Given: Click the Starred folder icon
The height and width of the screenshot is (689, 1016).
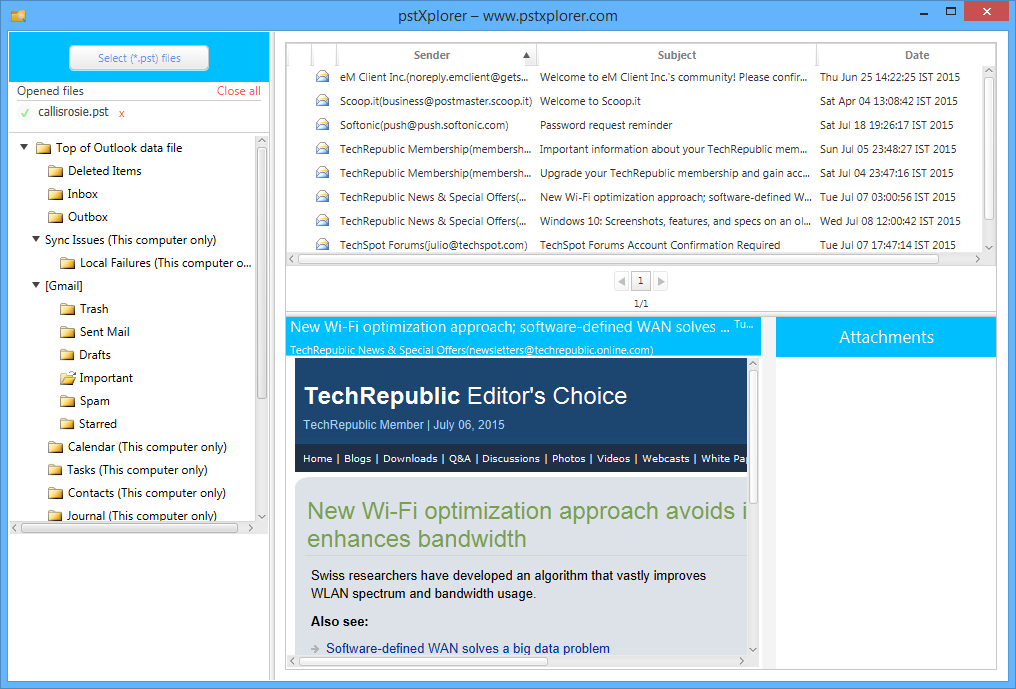Looking at the screenshot, I should pyautogui.click(x=67, y=424).
